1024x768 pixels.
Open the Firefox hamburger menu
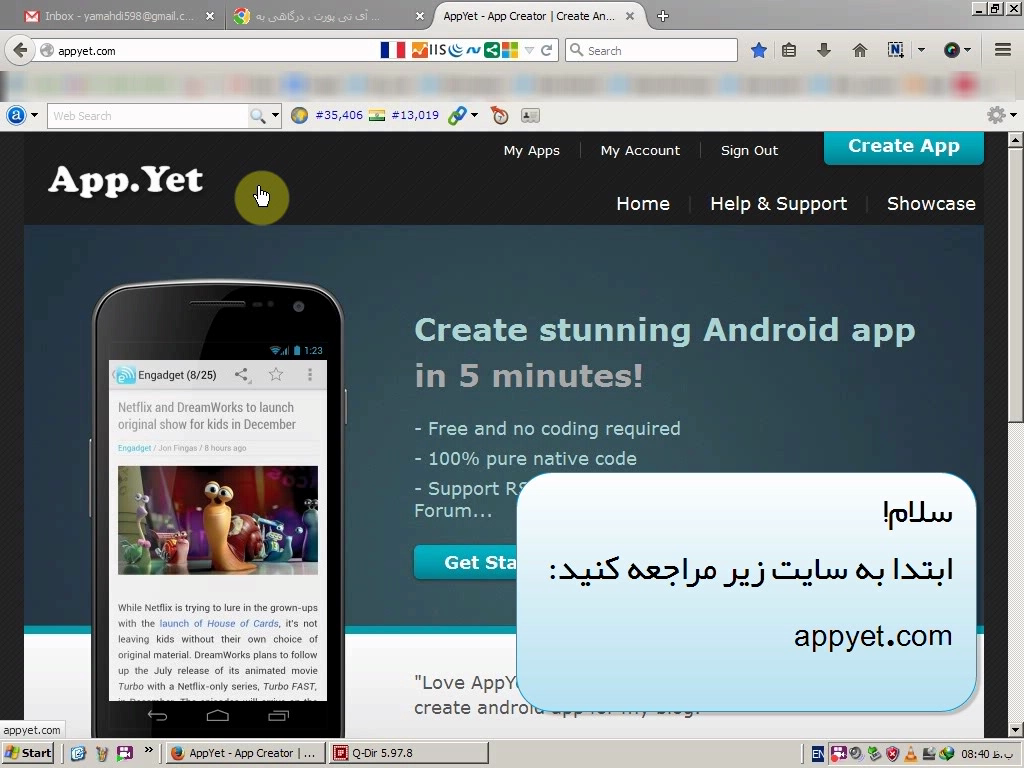(1003, 50)
